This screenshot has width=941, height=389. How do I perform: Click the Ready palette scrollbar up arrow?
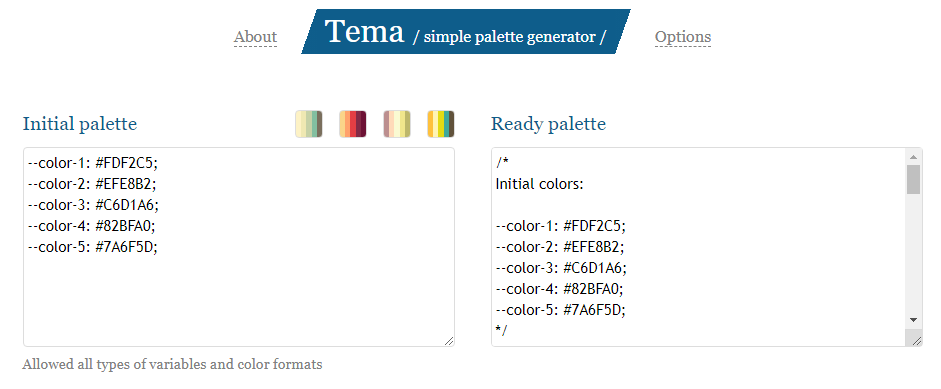click(913, 157)
